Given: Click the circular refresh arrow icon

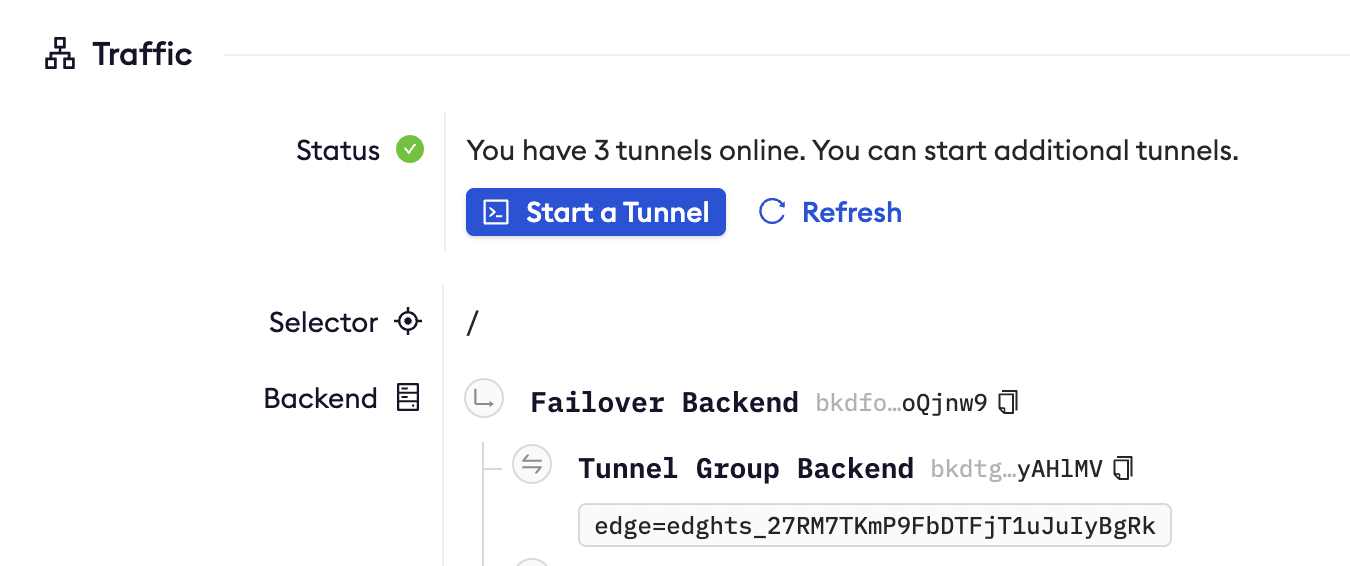Looking at the screenshot, I should [x=772, y=212].
